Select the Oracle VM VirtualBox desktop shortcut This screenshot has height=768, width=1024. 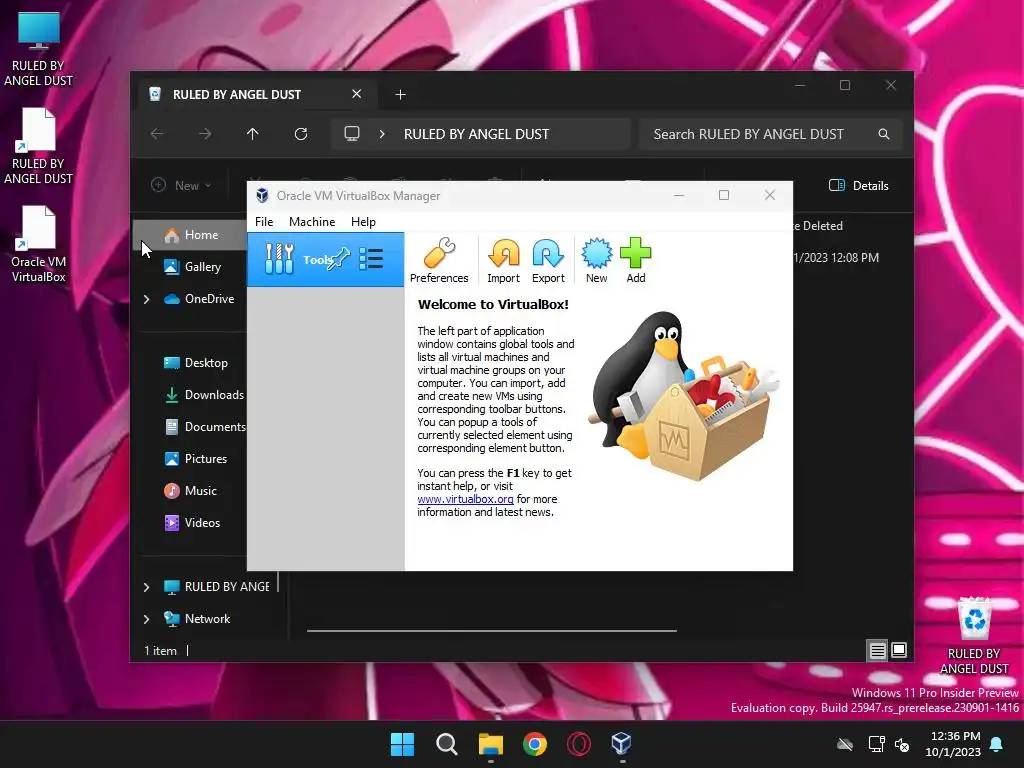coord(39,244)
